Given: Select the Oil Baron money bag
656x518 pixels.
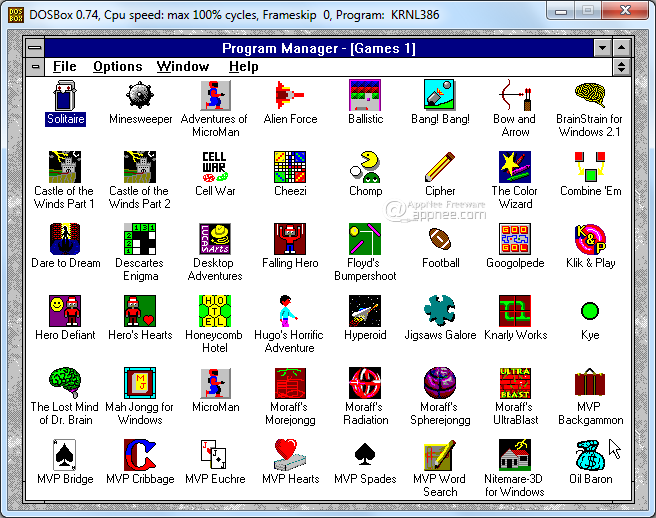Looking at the screenshot, I should (590, 455).
